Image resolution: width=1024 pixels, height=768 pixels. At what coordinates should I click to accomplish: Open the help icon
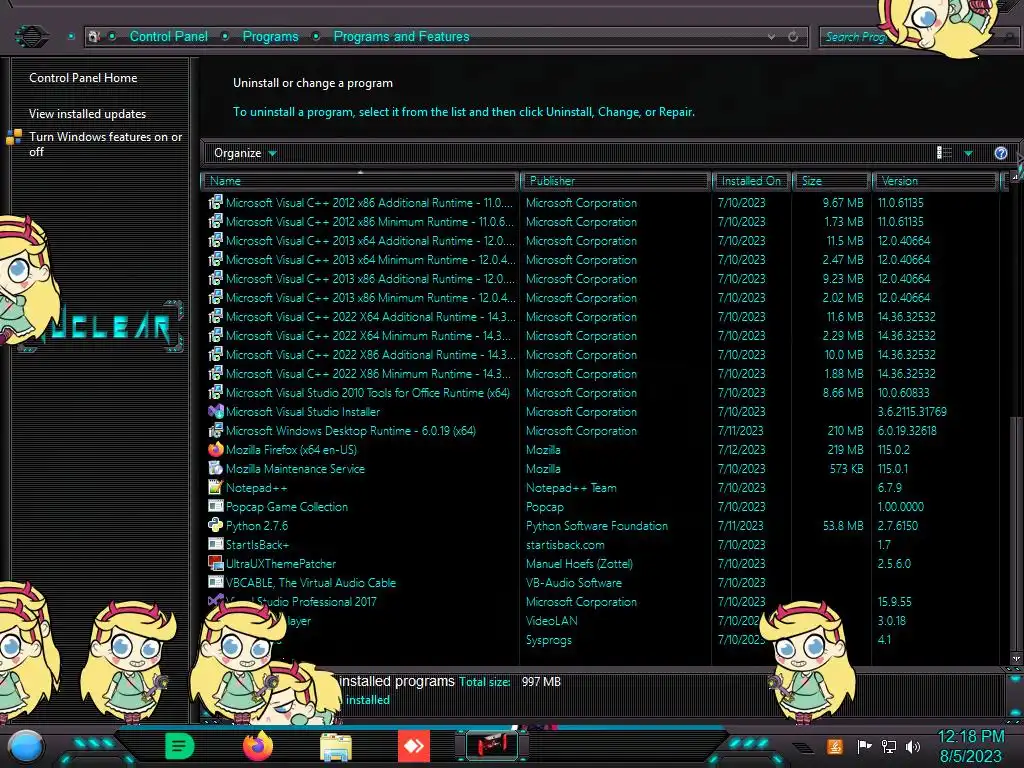click(x=1000, y=153)
